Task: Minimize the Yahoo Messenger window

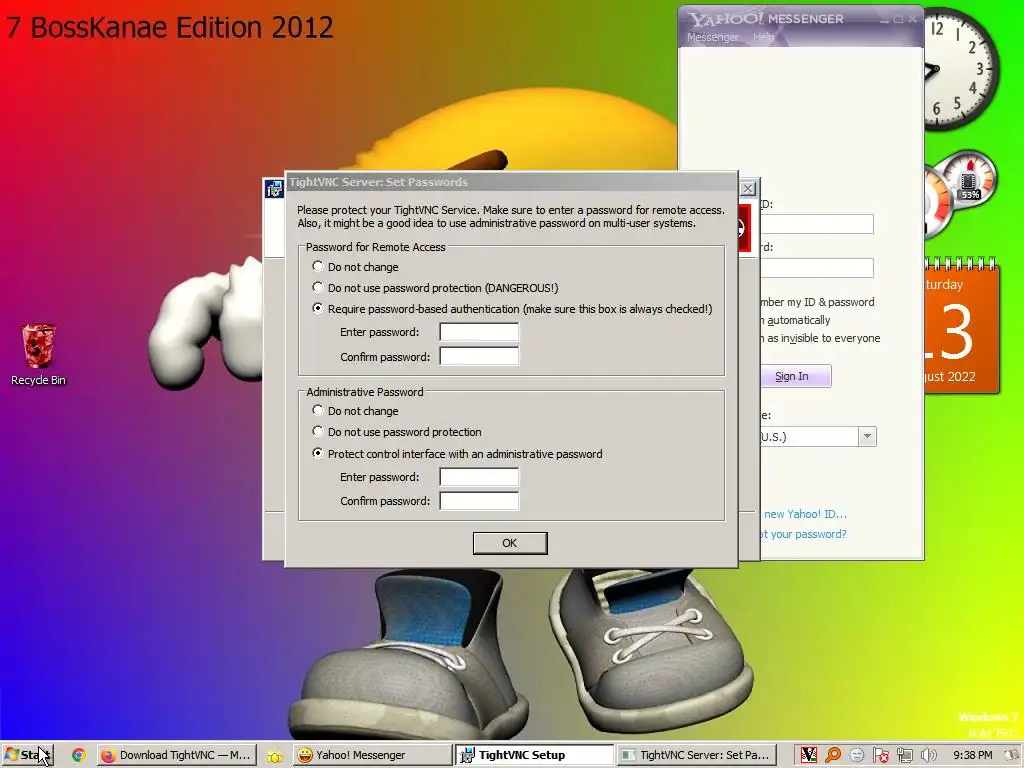Action: [884, 20]
